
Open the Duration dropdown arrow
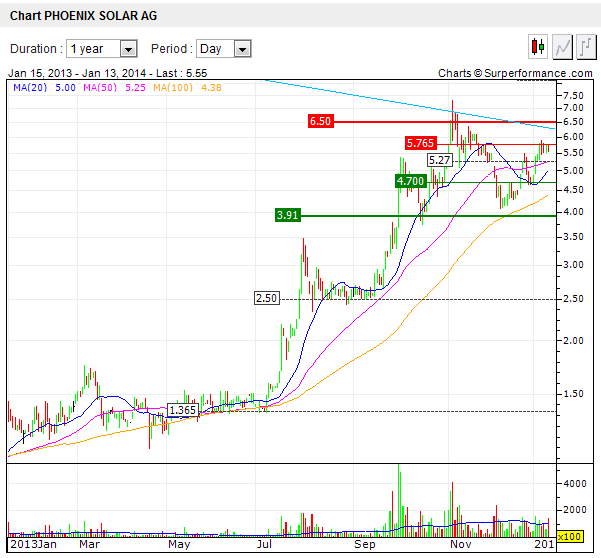tap(129, 49)
